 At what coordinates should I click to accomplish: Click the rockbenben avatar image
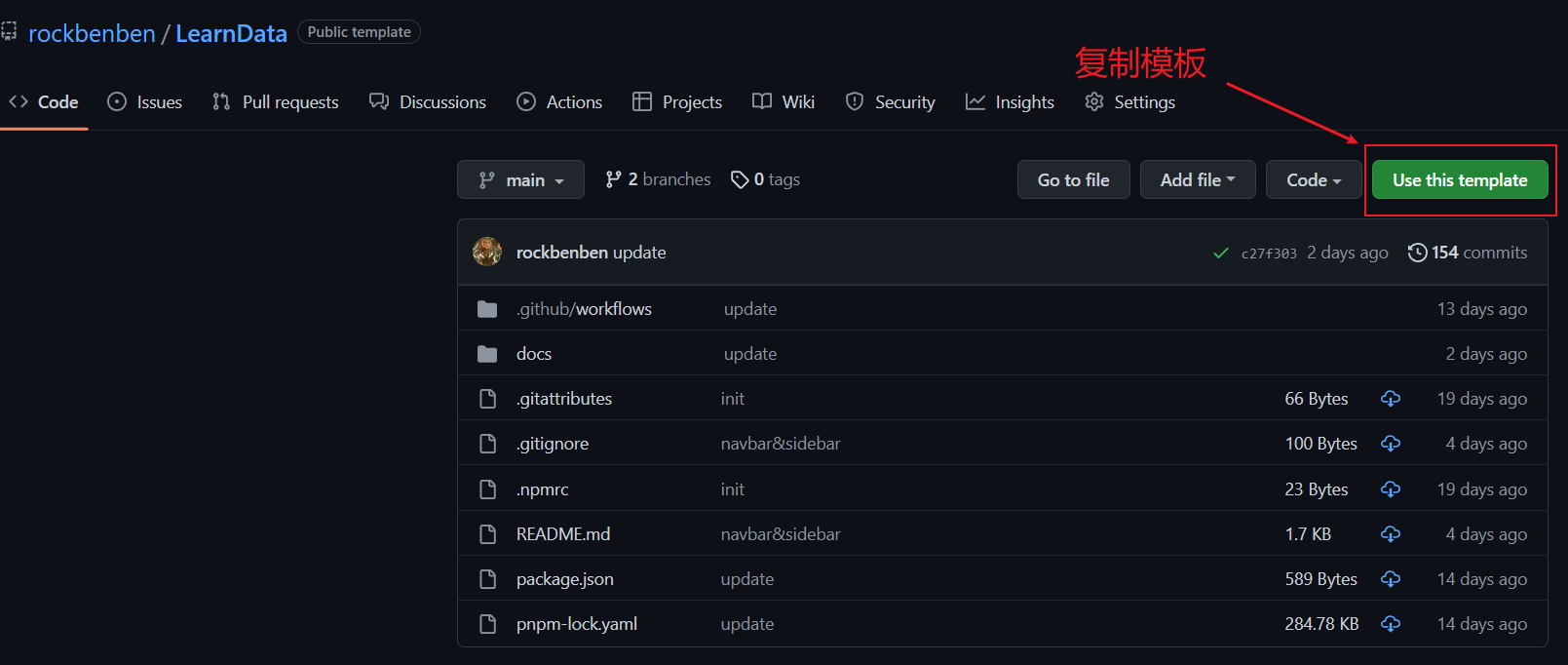pos(487,252)
